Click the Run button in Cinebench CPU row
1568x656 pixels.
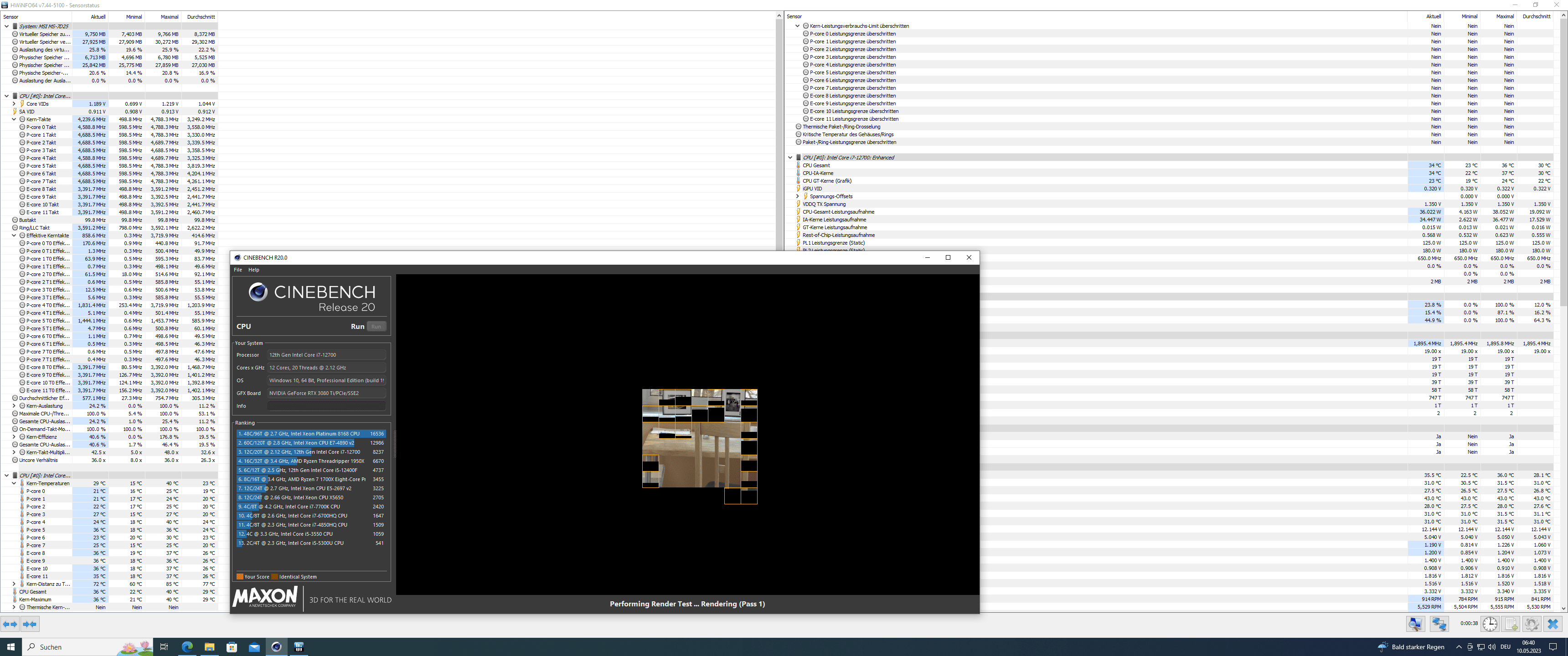click(376, 327)
